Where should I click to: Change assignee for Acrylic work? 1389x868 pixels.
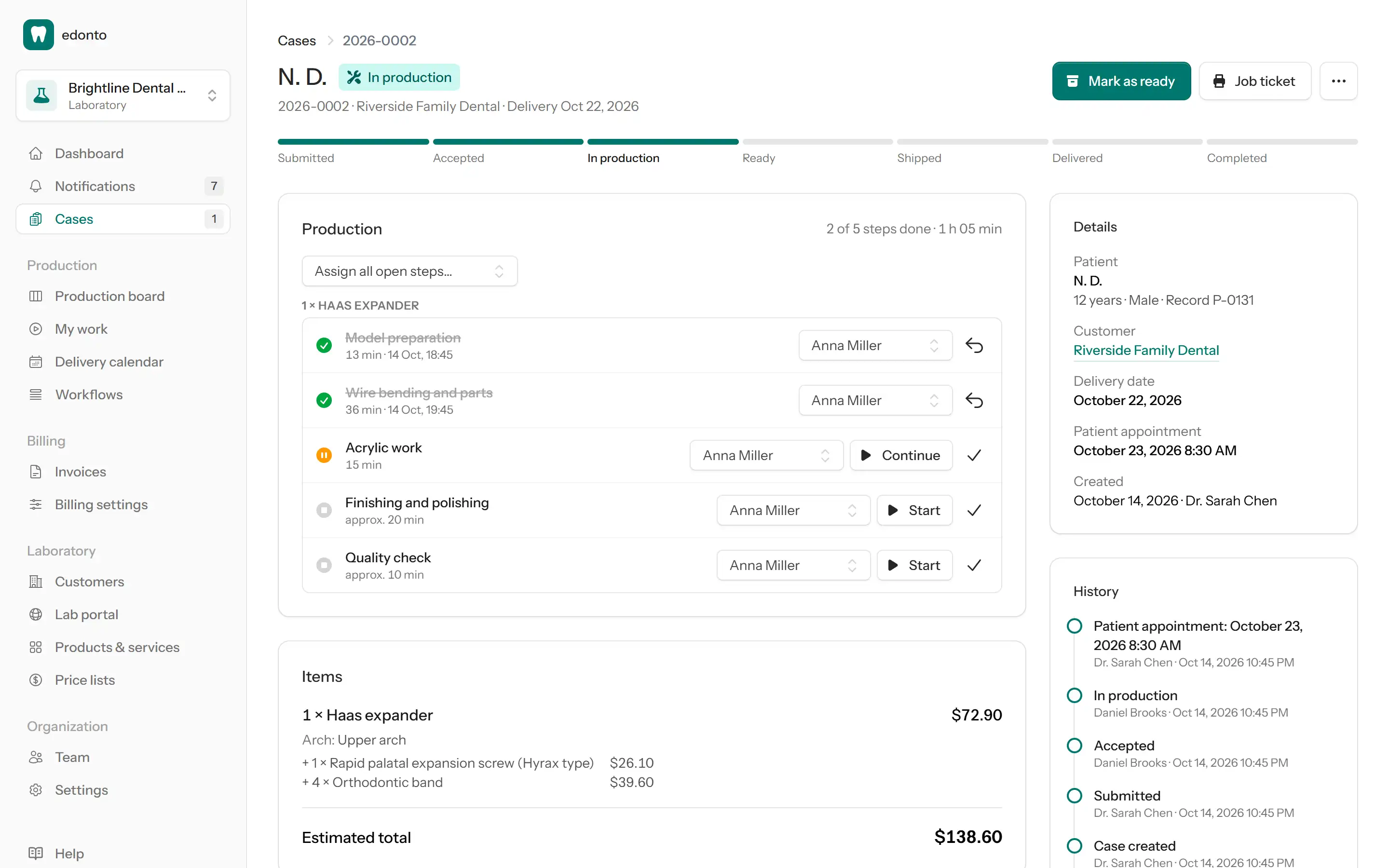pyautogui.click(x=766, y=455)
